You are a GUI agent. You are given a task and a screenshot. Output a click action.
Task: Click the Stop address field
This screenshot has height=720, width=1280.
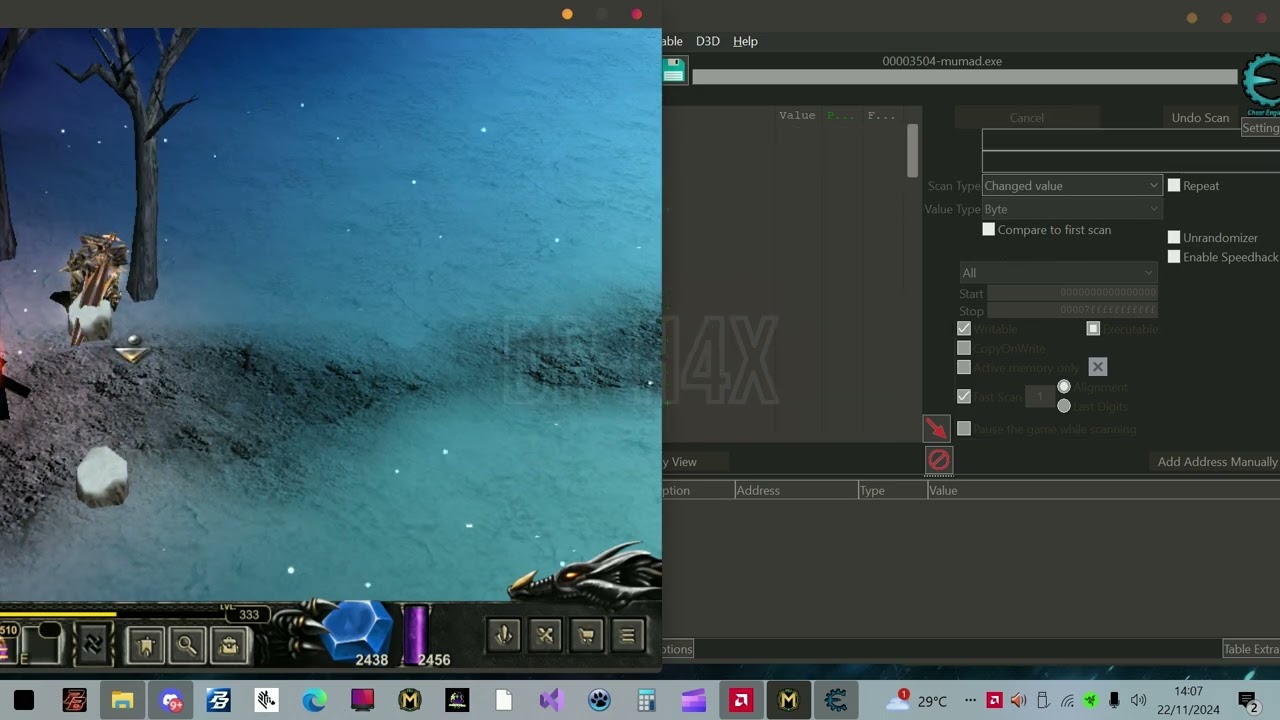(x=1072, y=310)
